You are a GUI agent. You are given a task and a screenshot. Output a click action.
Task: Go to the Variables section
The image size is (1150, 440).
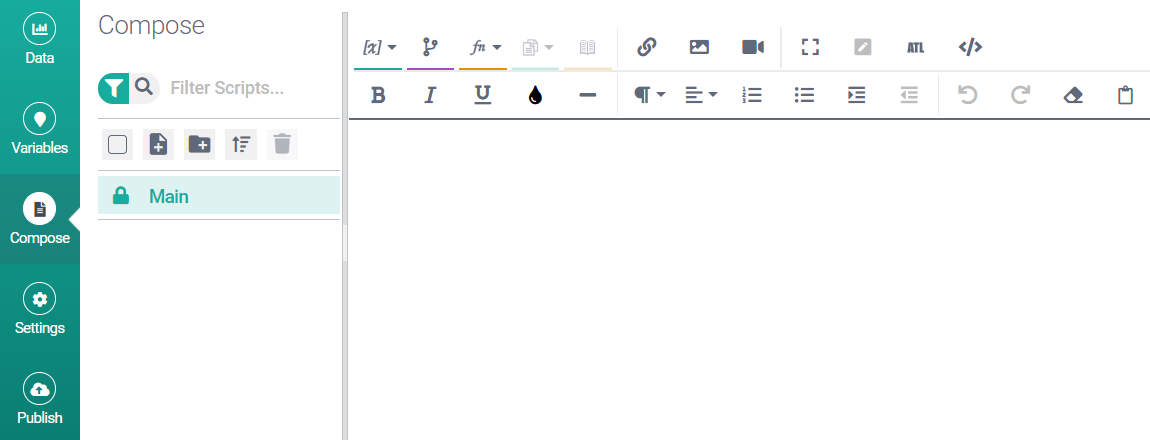pos(40,130)
